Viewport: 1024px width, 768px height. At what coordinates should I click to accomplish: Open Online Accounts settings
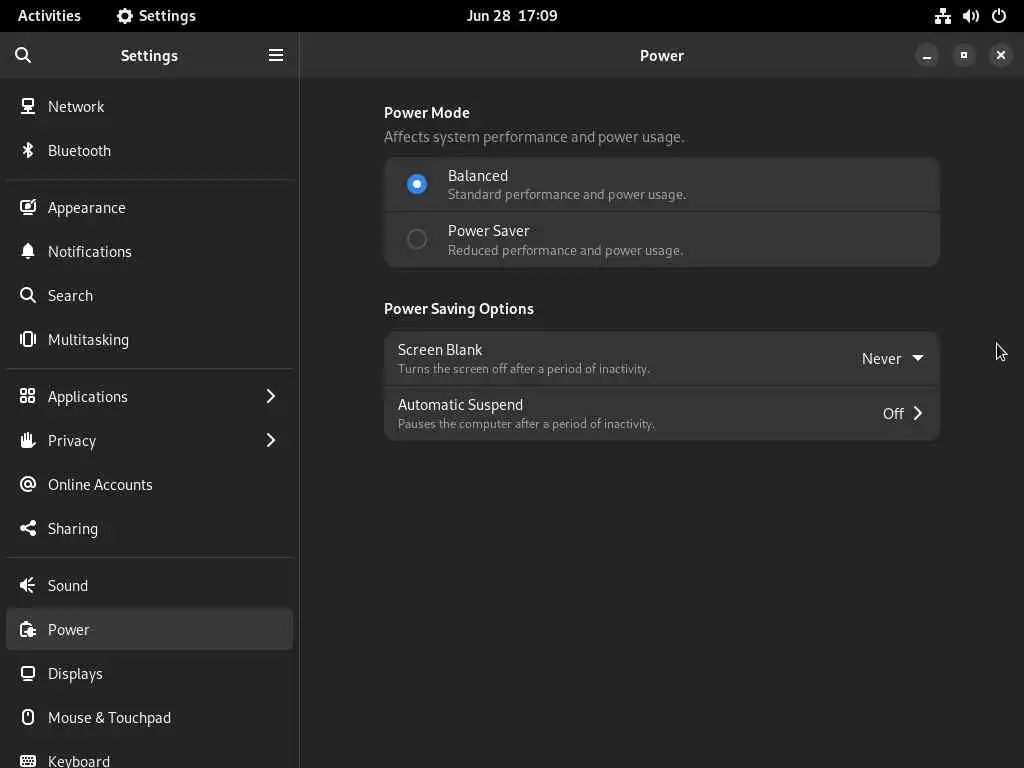(100, 485)
